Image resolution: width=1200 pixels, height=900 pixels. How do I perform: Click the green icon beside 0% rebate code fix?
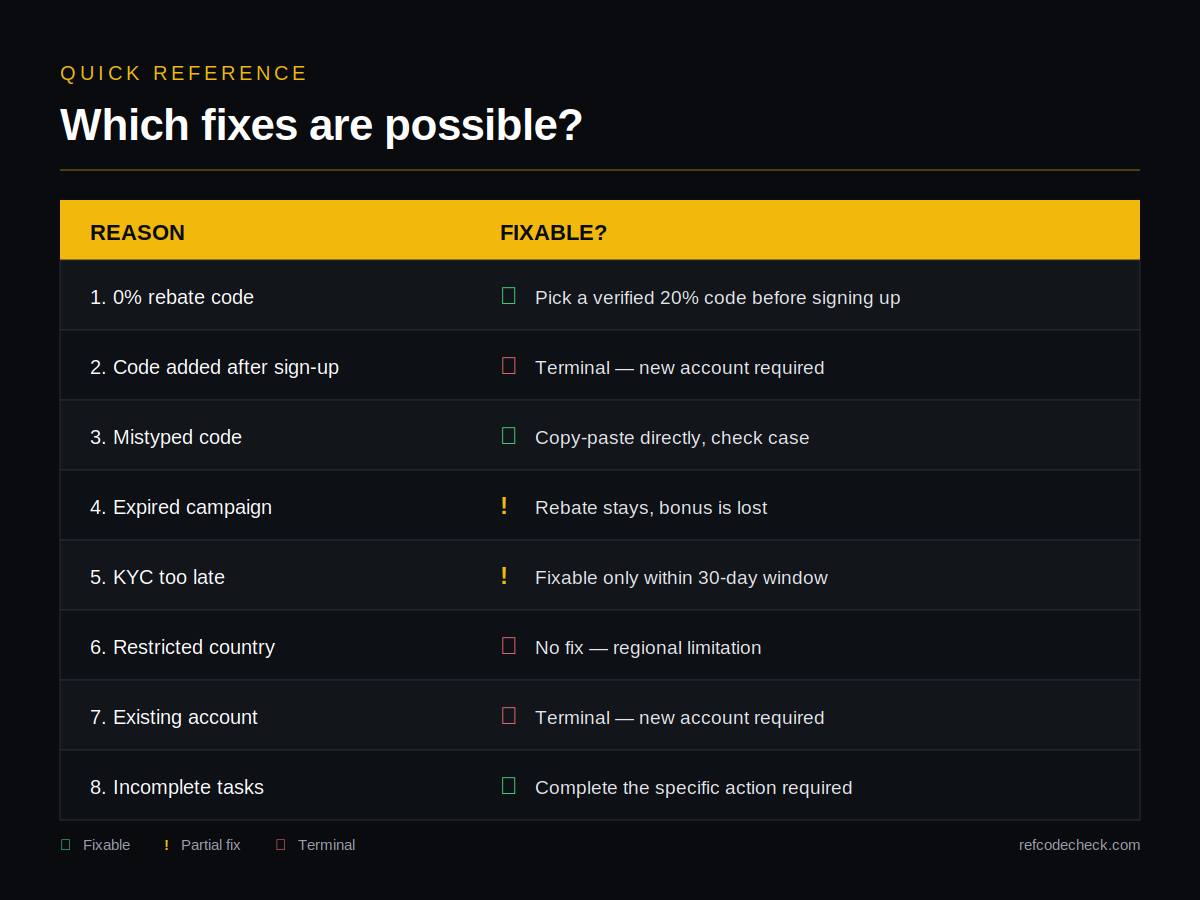(x=508, y=296)
